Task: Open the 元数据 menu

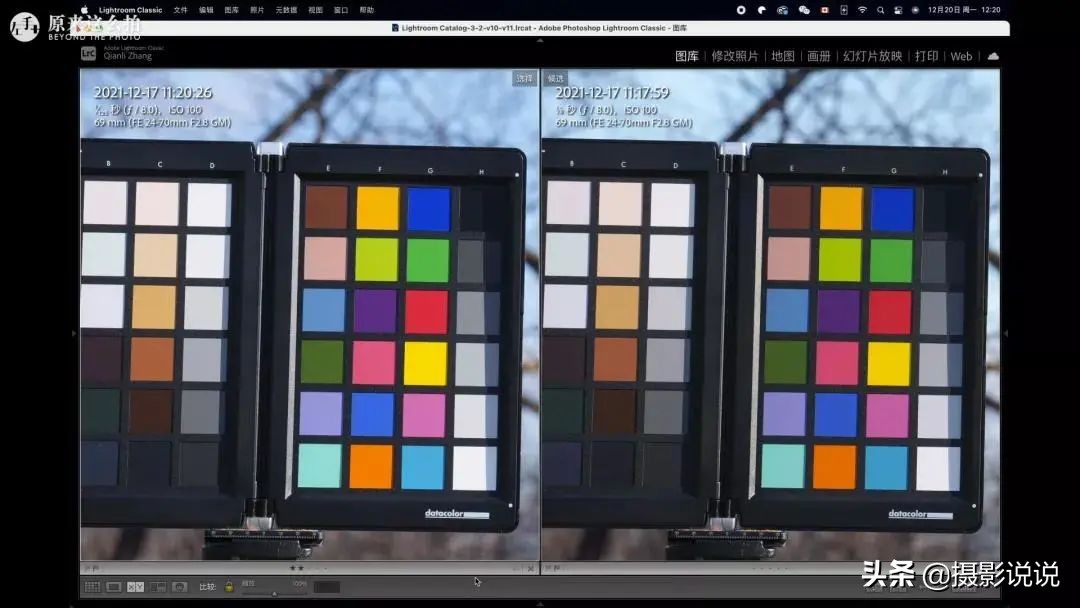Action: [x=286, y=10]
